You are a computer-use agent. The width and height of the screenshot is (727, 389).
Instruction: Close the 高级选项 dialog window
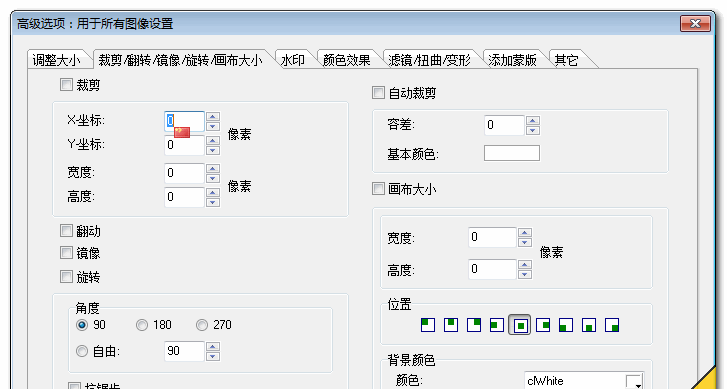pyautogui.click(x=695, y=24)
